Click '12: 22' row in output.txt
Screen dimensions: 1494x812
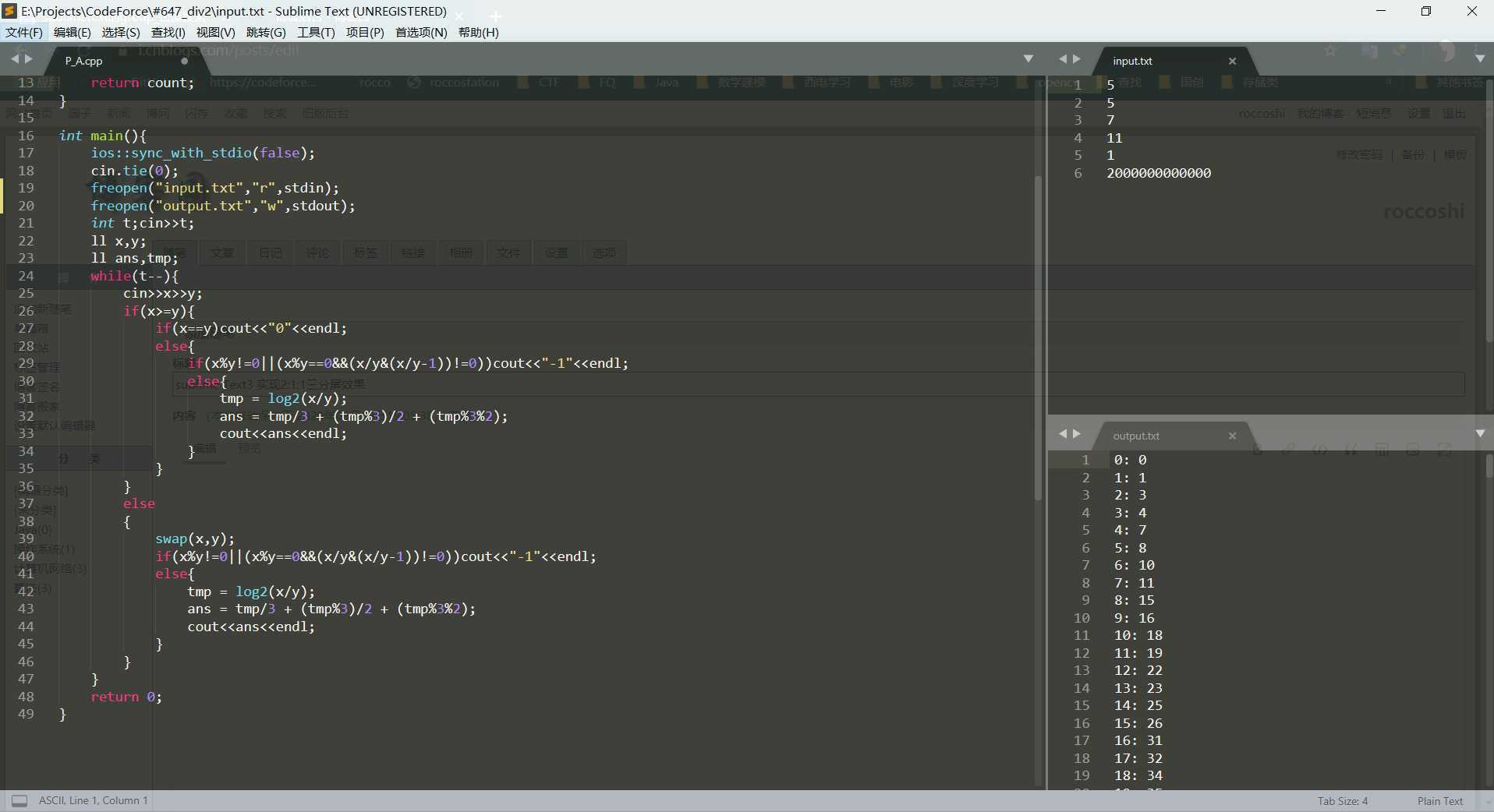1138,670
